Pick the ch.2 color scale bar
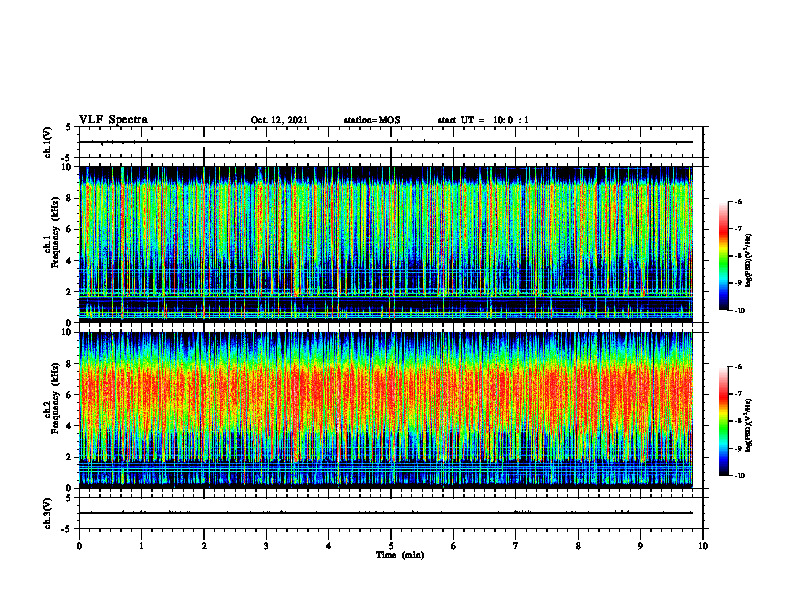Viewport: 792px width, 612px height. (724, 421)
